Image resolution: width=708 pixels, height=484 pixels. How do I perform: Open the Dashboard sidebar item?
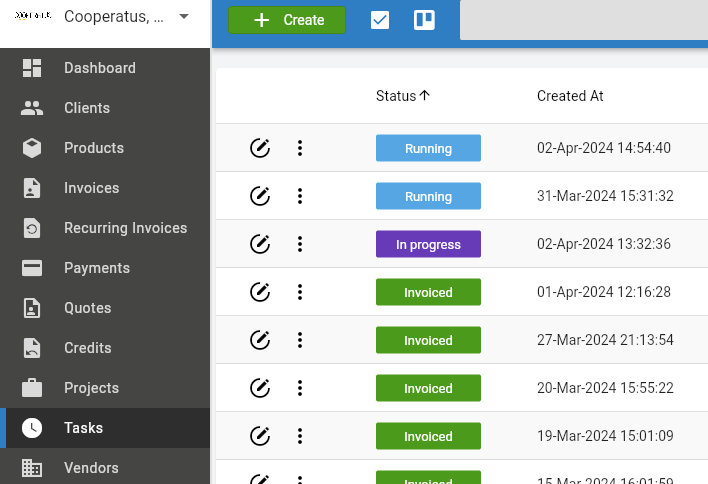coord(105,68)
